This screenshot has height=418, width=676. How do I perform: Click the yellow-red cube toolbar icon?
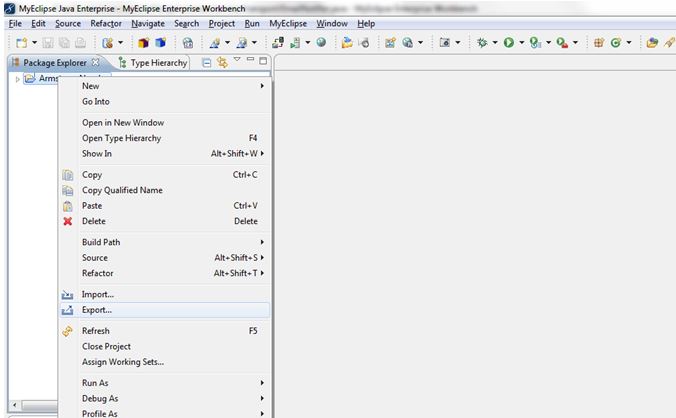coord(144,43)
